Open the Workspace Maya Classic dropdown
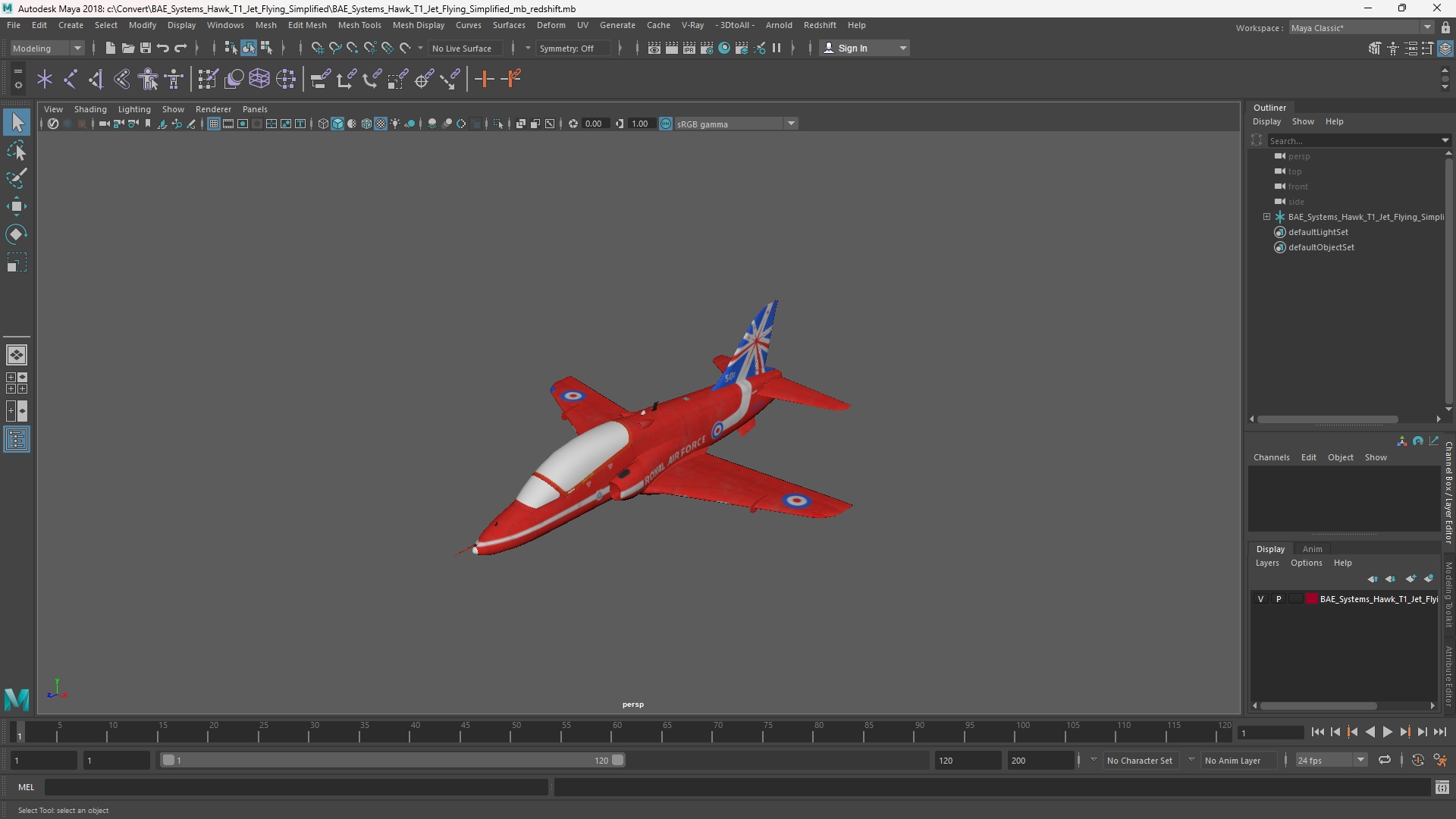The width and height of the screenshot is (1456, 819). click(x=1361, y=27)
